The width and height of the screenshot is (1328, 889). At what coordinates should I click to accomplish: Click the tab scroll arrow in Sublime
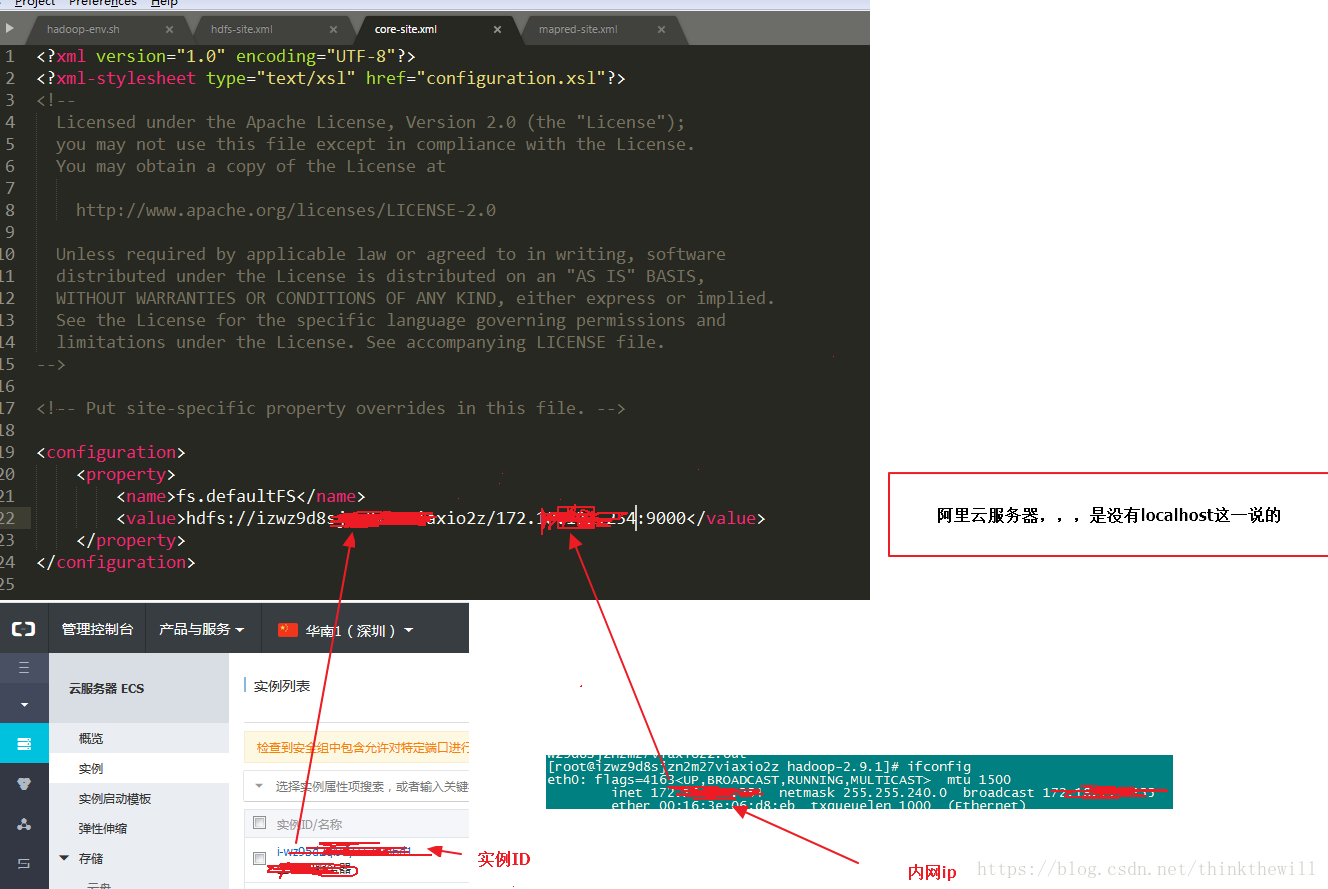10,28
